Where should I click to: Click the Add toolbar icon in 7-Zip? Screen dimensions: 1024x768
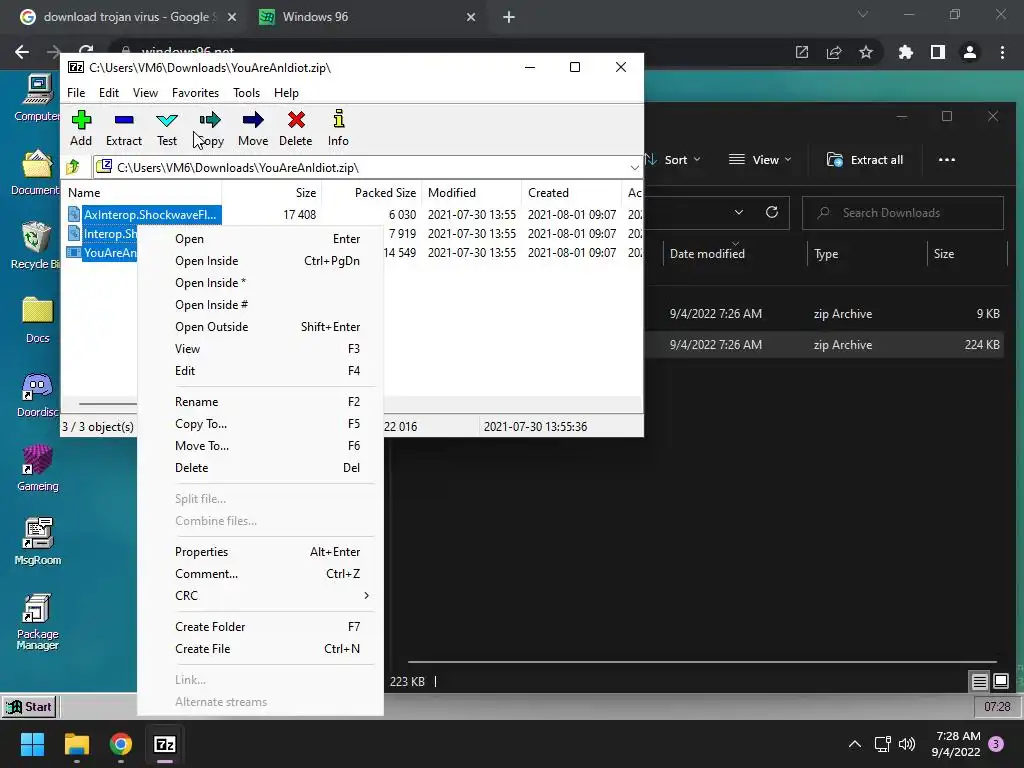(81, 128)
